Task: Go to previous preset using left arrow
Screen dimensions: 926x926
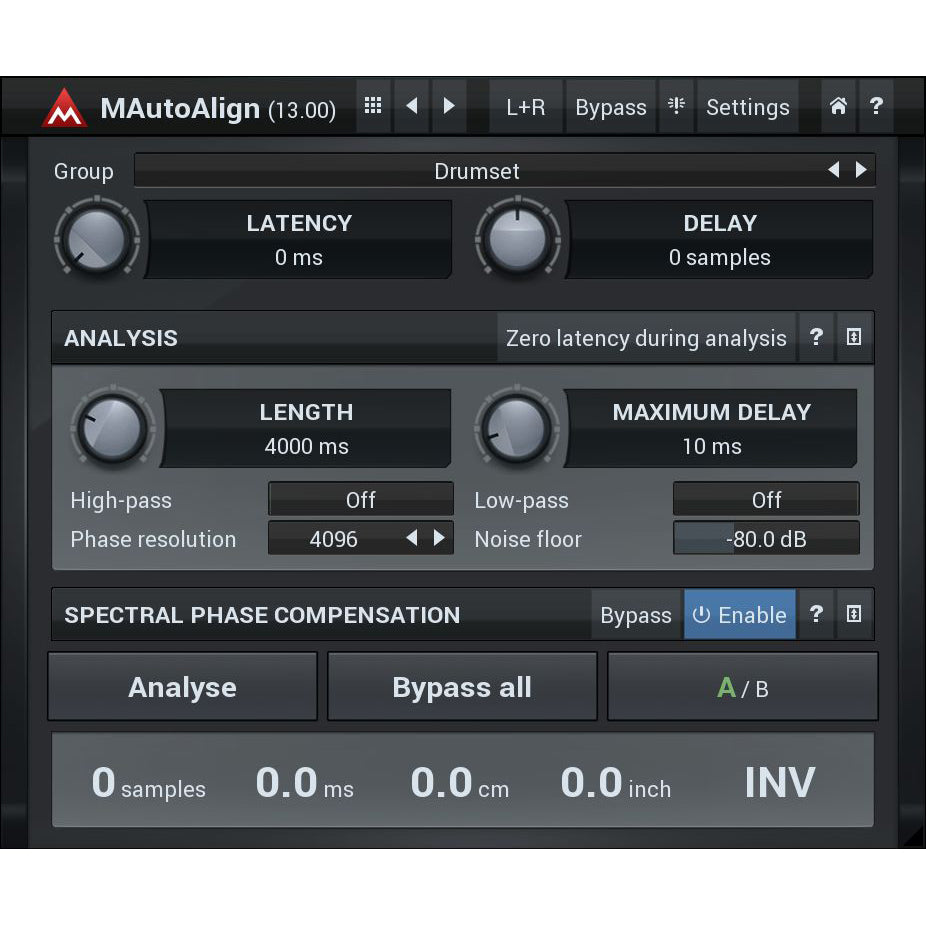Action: (x=411, y=107)
